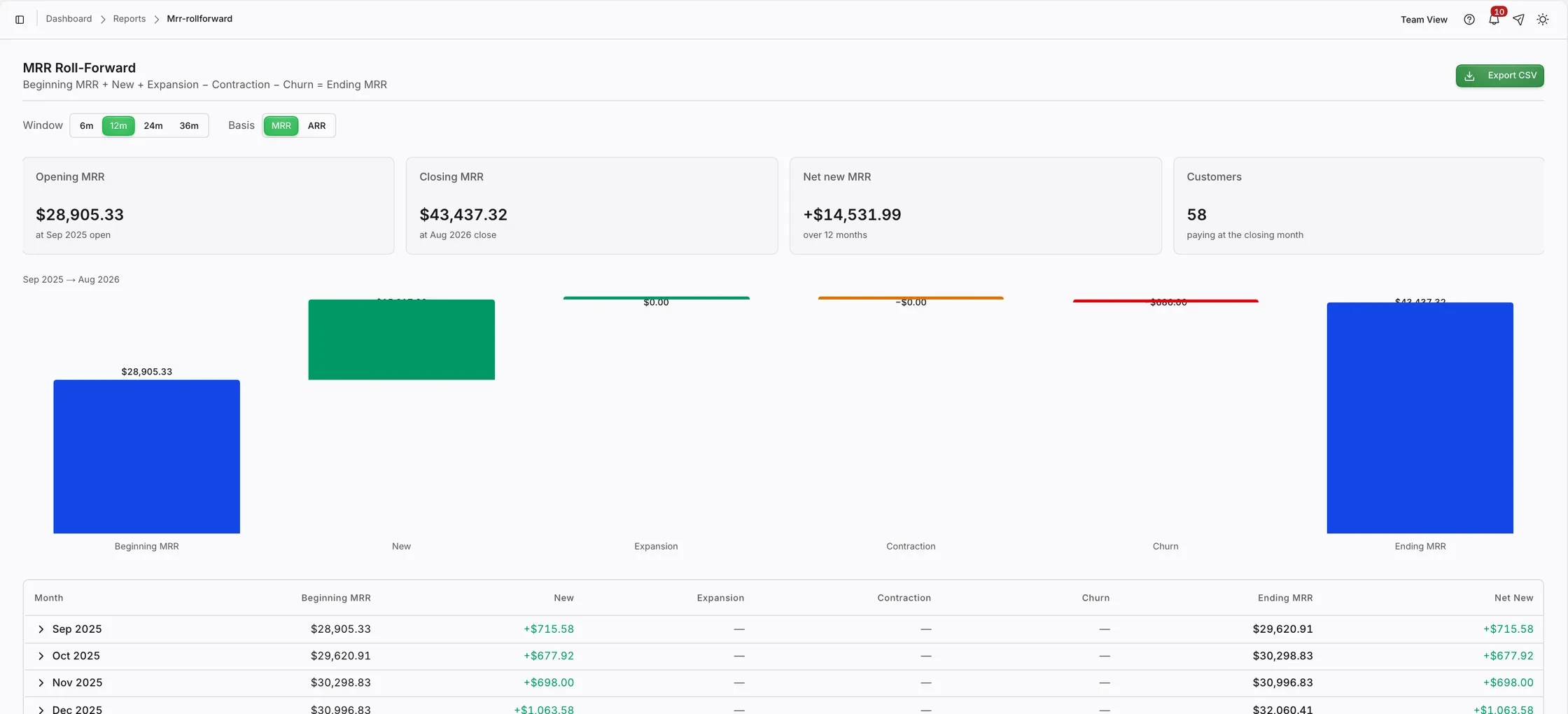The width and height of the screenshot is (1568, 714).
Task: Click the Beginning MRR column header
Action: point(336,598)
